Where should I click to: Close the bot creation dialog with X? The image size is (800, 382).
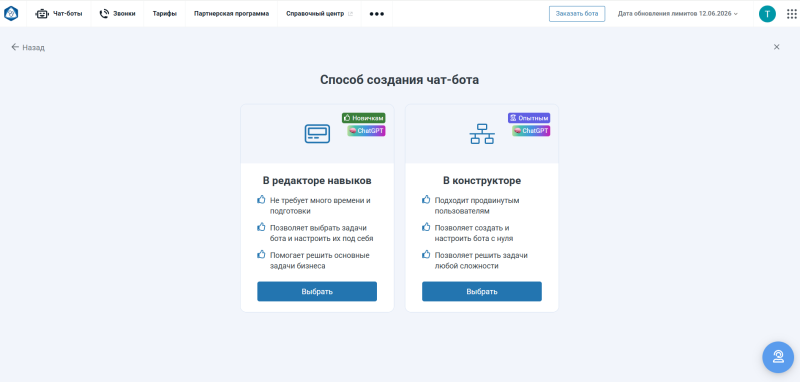tap(777, 47)
